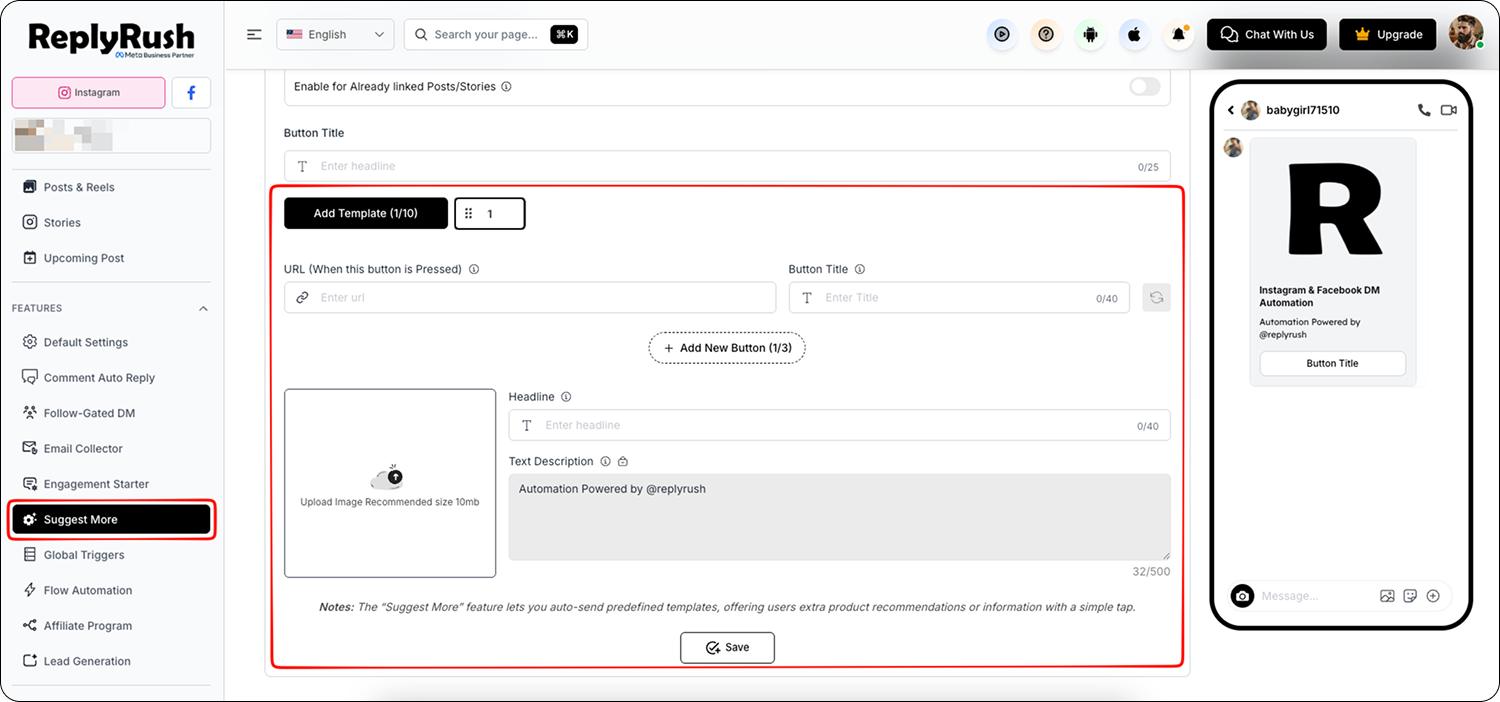Enable the Already linked Posts/Stories toggle
This screenshot has height=702, width=1500.
[1144, 86]
